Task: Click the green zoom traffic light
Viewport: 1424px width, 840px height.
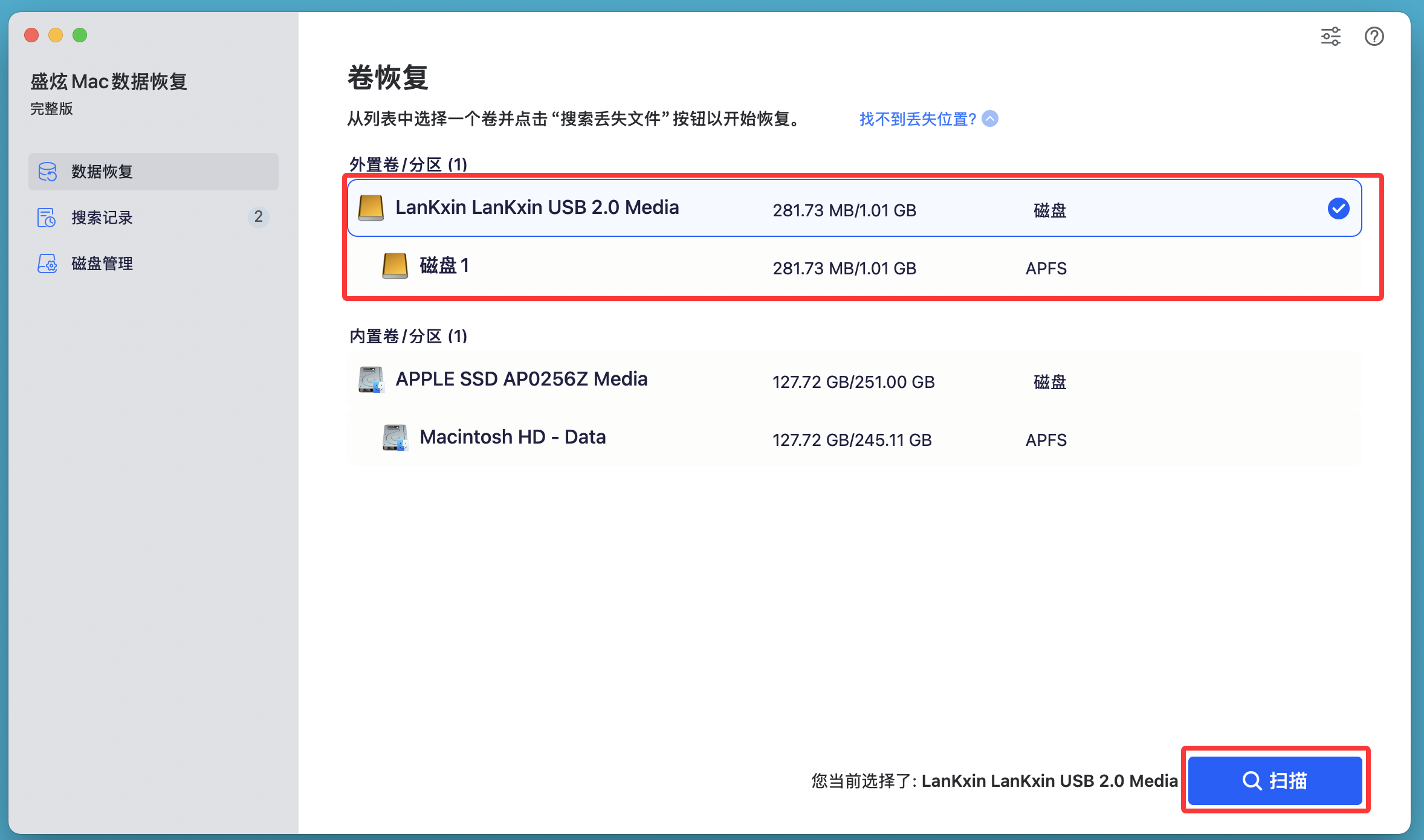Action: (79, 35)
